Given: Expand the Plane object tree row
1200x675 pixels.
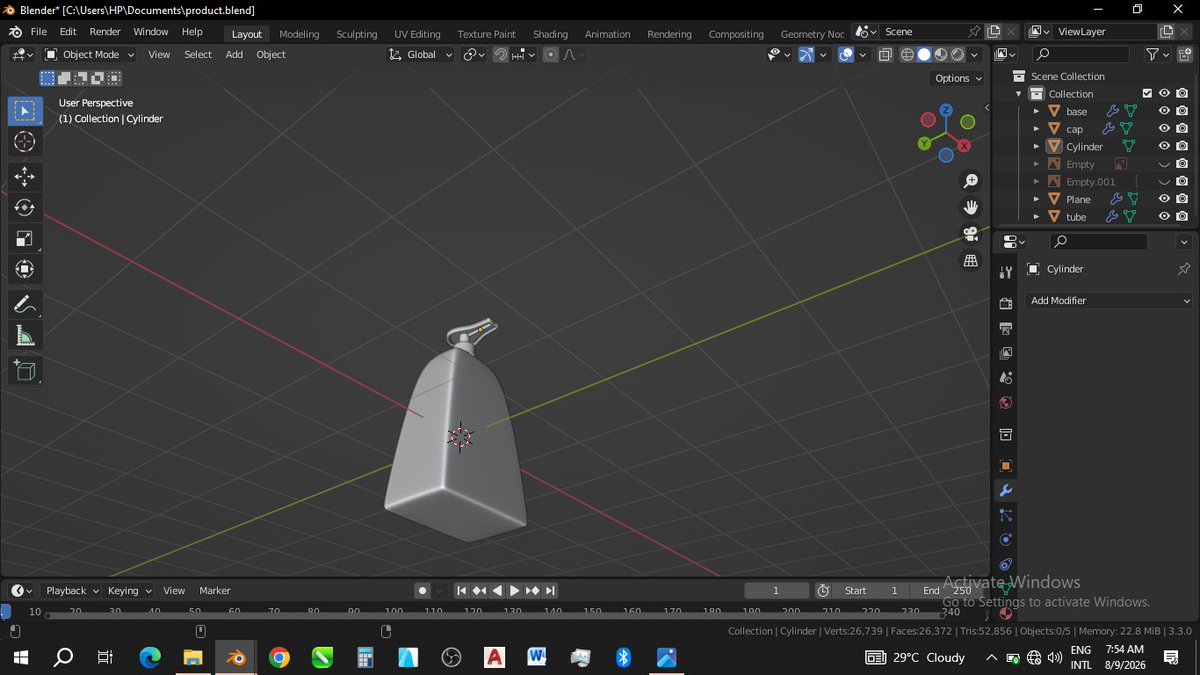Looking at the screenshot, I should tap(1036, 199).
